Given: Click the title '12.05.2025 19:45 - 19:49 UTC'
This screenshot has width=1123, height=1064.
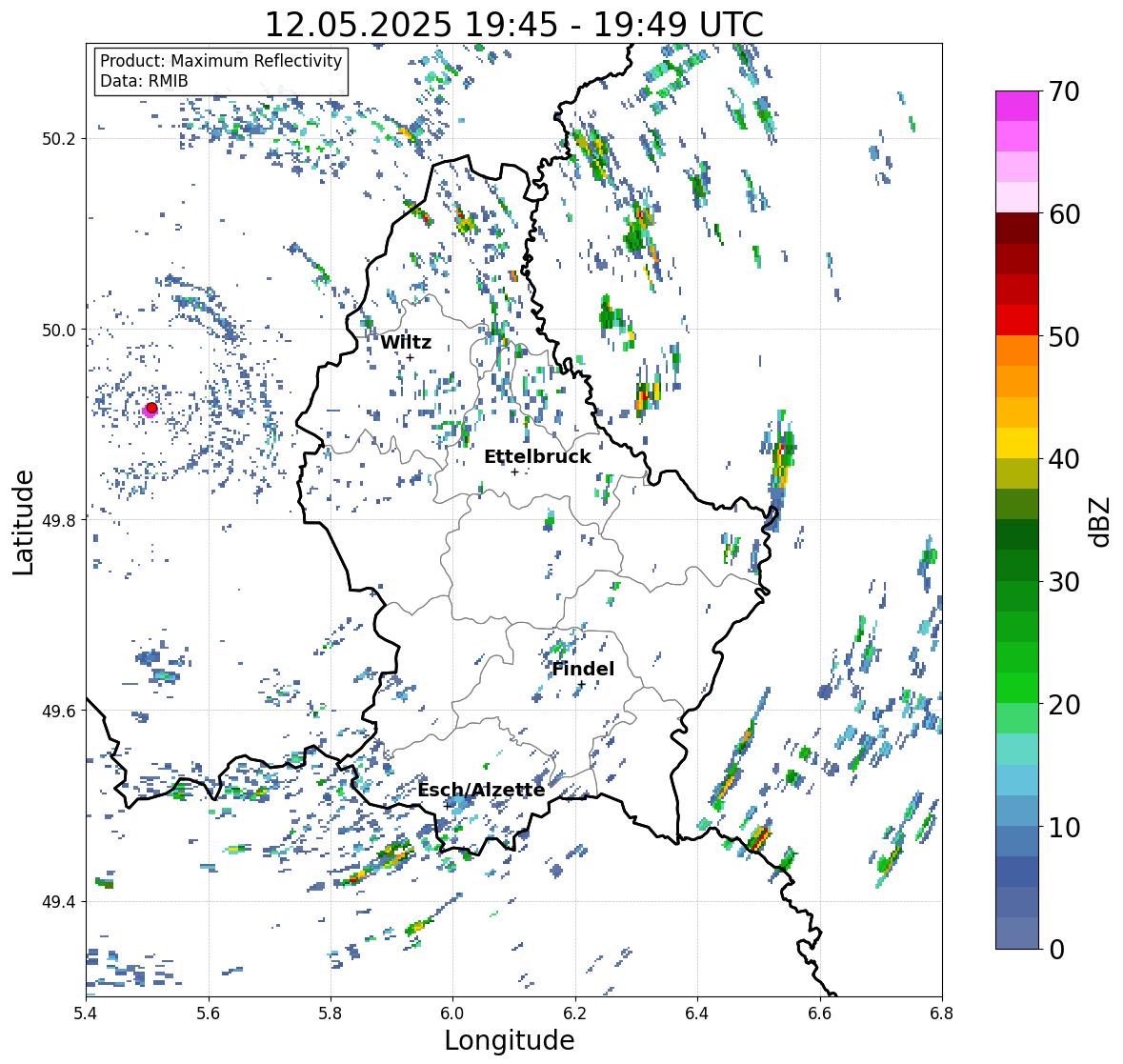Looking at the screenshot, I should (514, 25).
